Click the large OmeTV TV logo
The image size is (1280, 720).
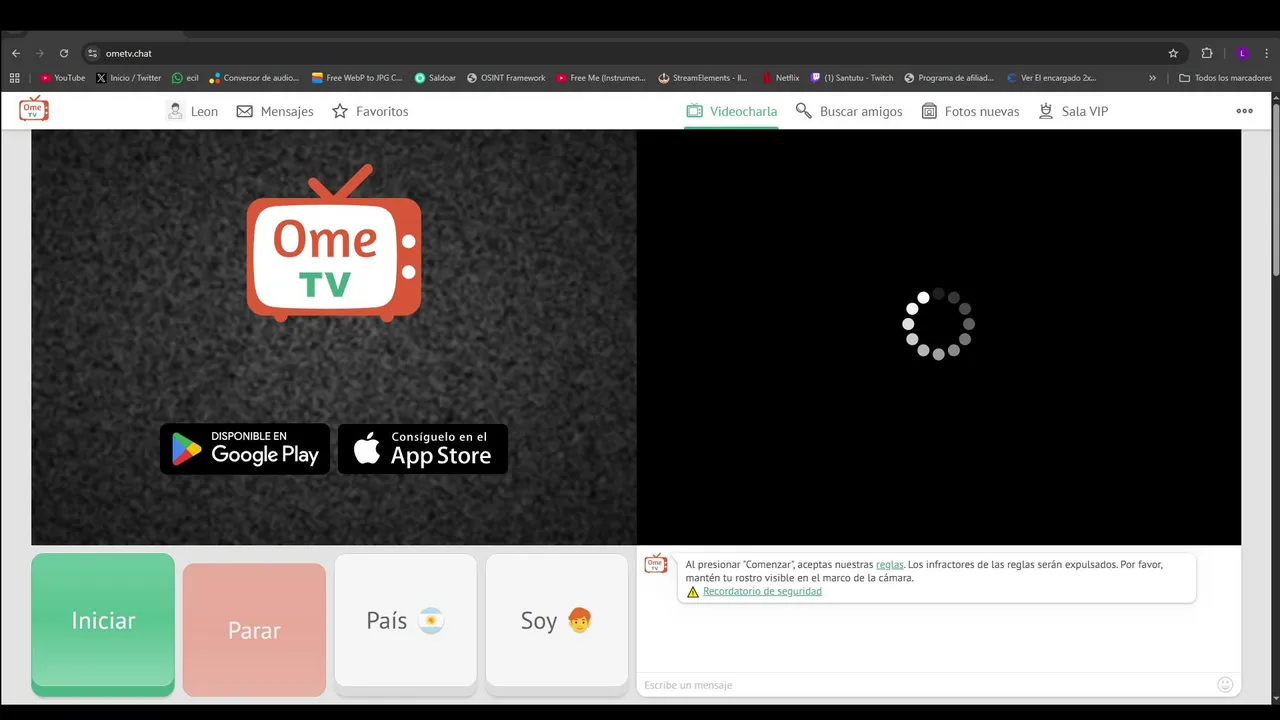334,243
